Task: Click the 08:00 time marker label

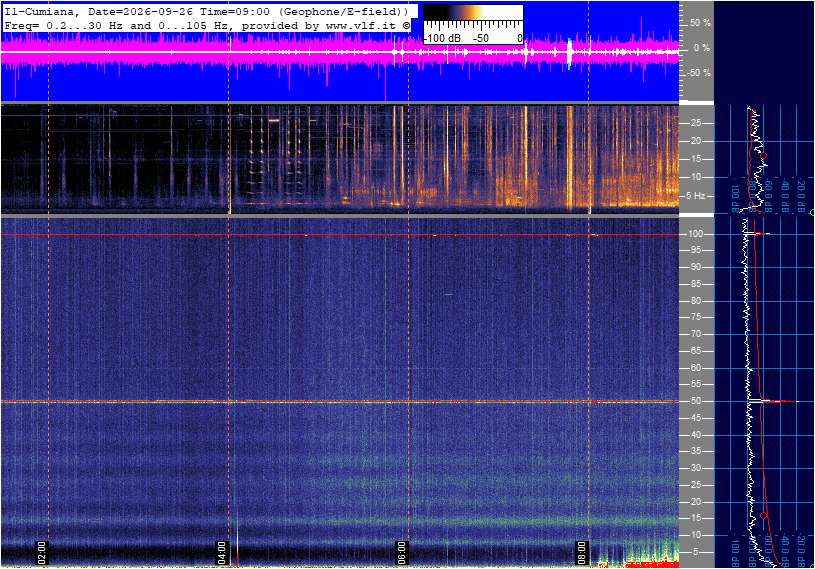Action: click(x=581, y=552)
